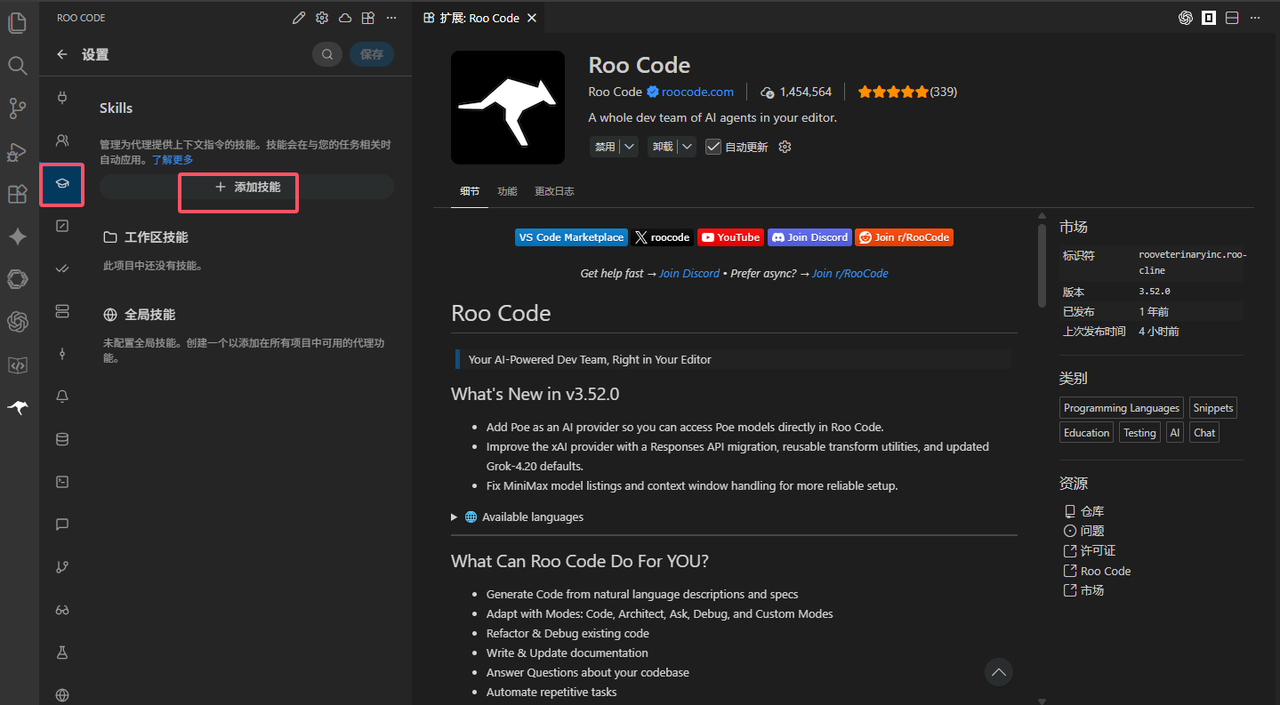Select the Testing category tag

[1139, 433]
